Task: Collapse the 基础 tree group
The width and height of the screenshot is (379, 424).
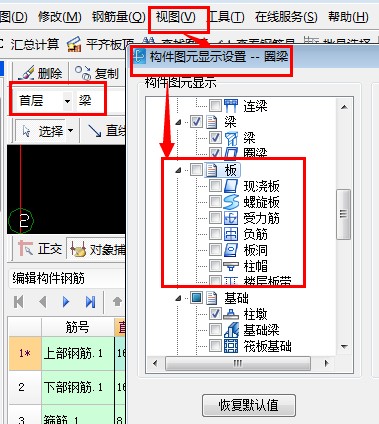Action: 178,298
